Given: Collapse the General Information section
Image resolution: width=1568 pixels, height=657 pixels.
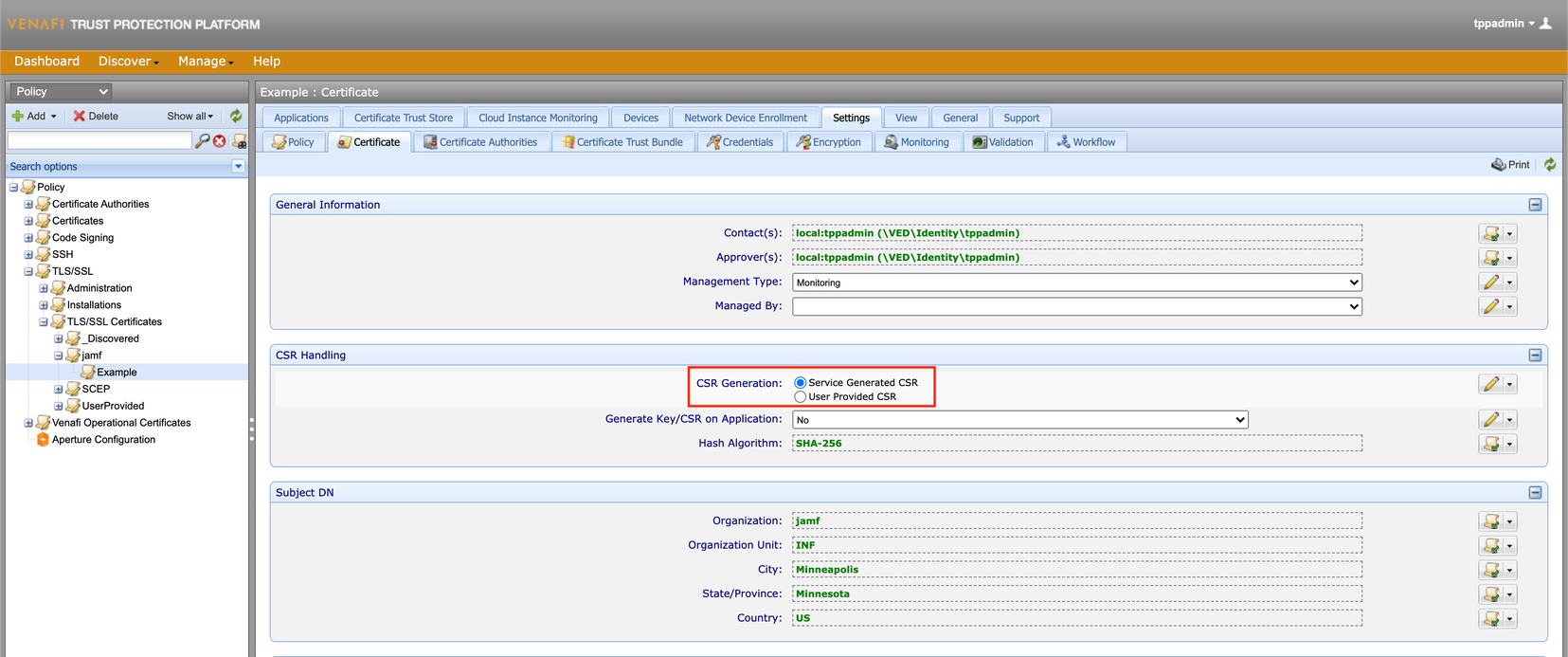Looking at the screenshot, I should coord(1535,205).
